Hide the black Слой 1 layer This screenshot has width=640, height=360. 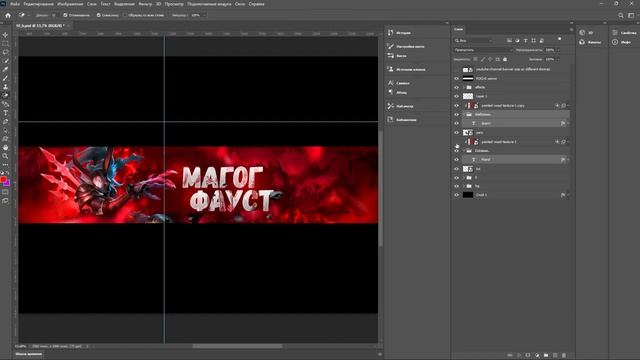coord(457,195)
